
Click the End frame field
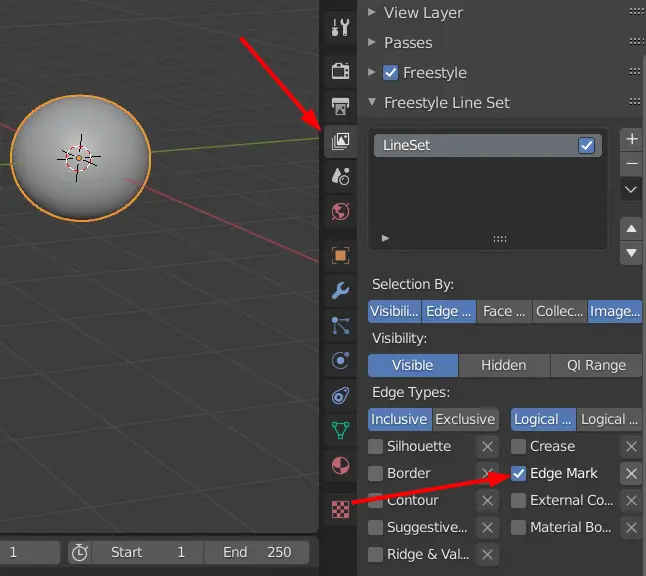point(257,553)
